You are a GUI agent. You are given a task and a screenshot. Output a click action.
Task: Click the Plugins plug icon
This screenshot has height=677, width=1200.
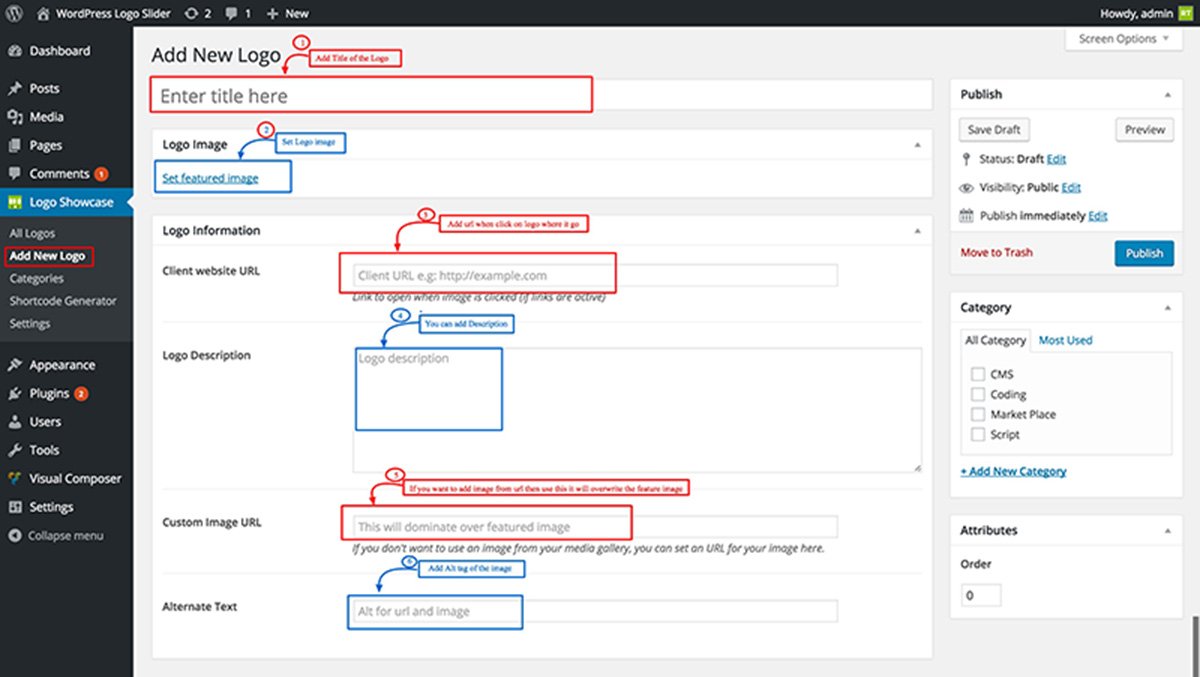tap(15, 393)
